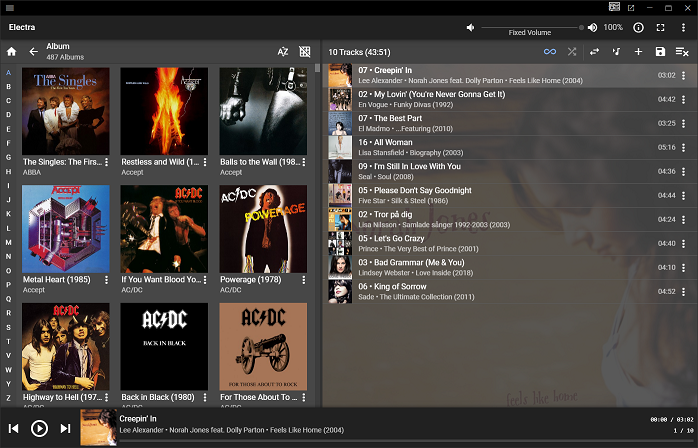This screenshot has height=448, width=698.
Task: Jump to letter A in index
Action: (x=8, y=73)
